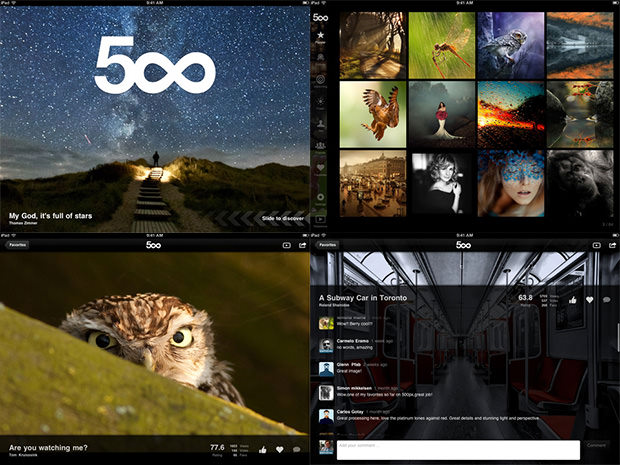Click slideshow icon above the owl photo
Screen dimensions: 620x465
pyautogui.click(x=287, y=246)
